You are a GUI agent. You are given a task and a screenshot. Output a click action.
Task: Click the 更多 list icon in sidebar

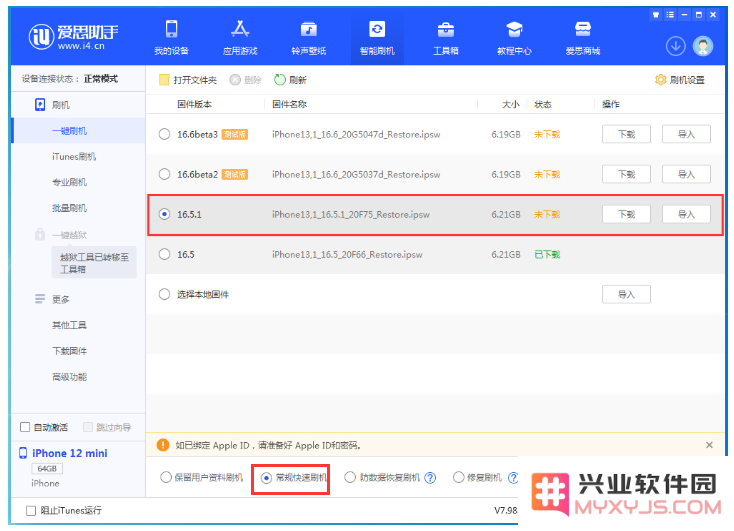(x=40, y=299)
